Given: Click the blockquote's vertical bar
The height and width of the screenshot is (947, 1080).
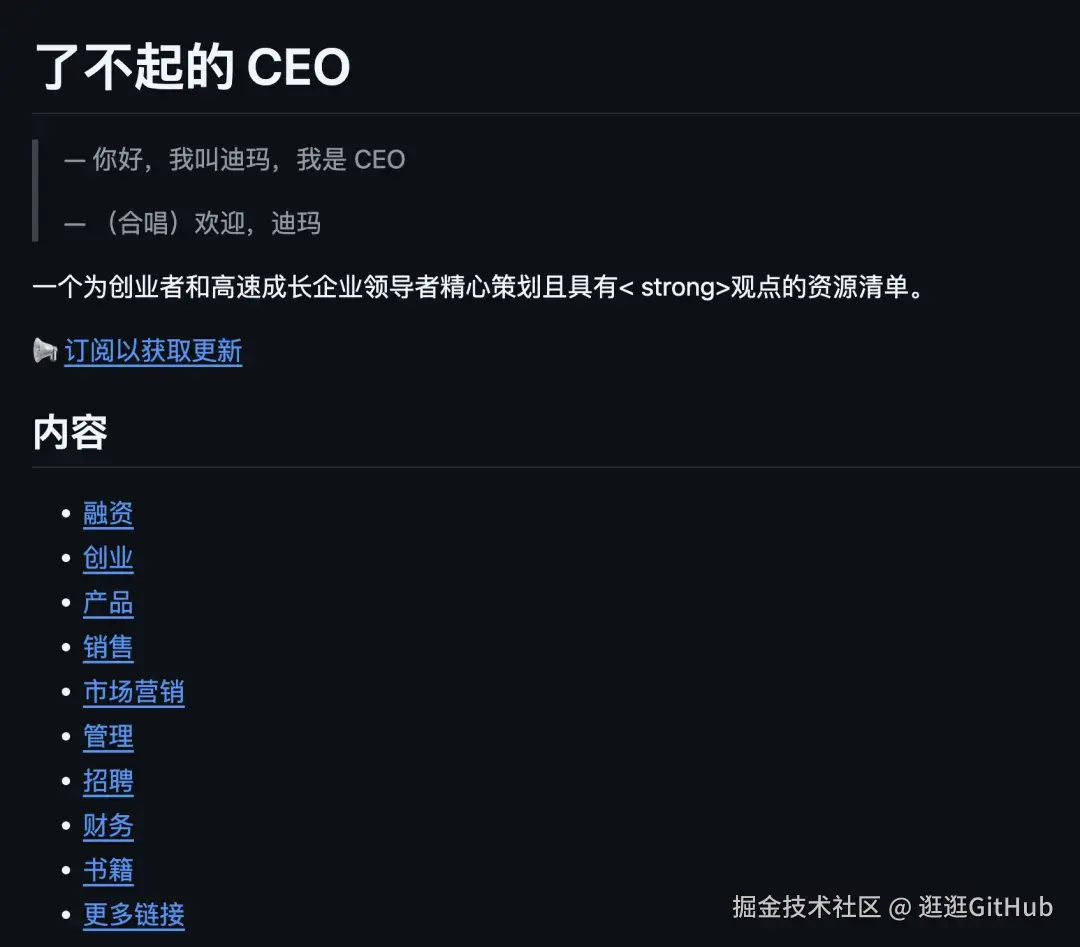Looking at the screenshot, I should pos(35,190).
